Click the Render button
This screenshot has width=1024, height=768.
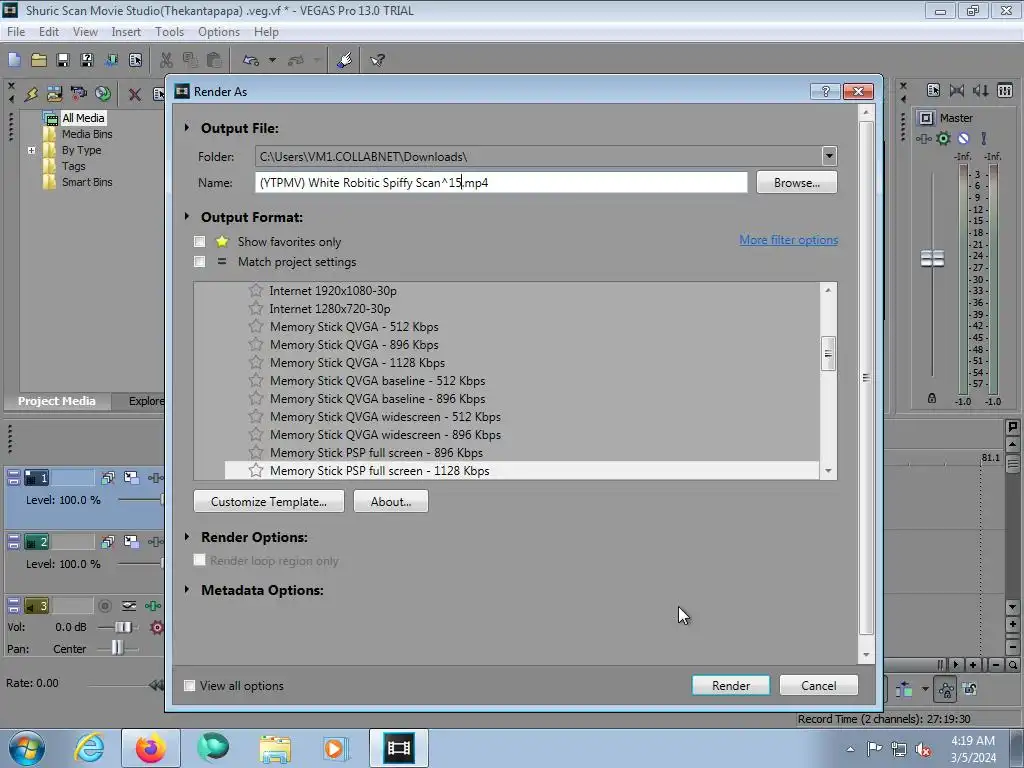[731, 686]
